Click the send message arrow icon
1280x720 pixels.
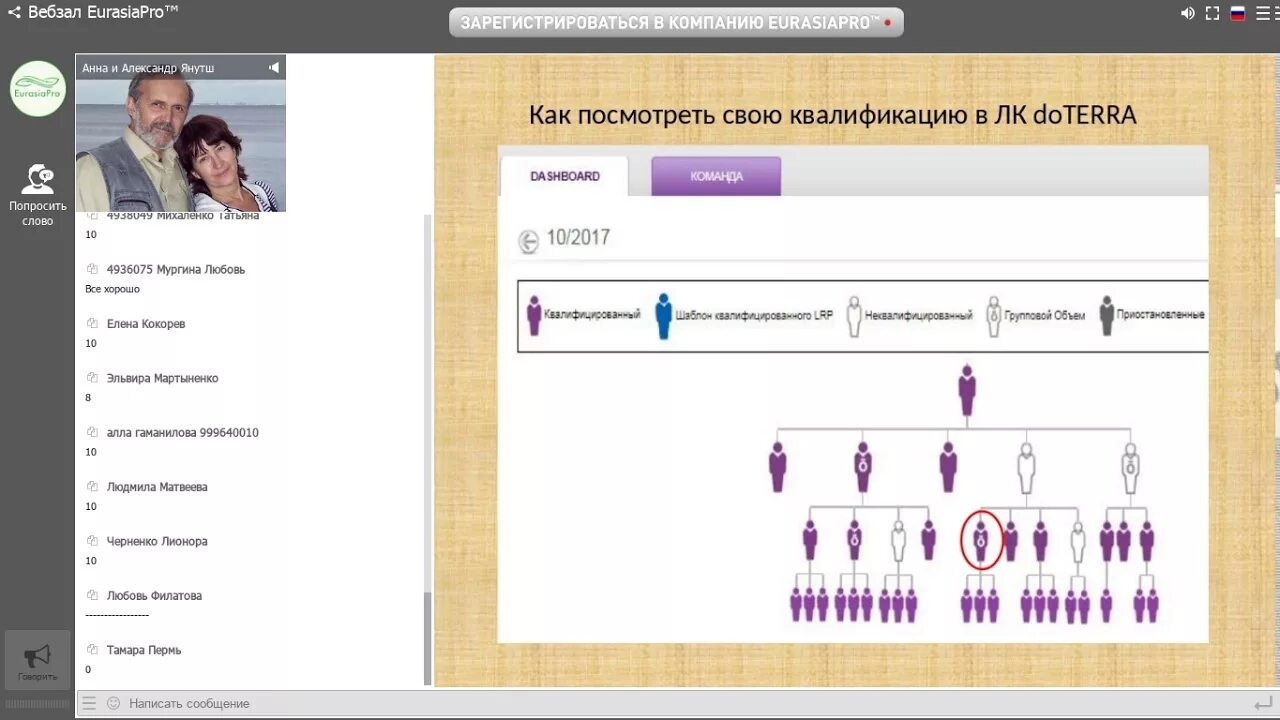[1262, 703]
